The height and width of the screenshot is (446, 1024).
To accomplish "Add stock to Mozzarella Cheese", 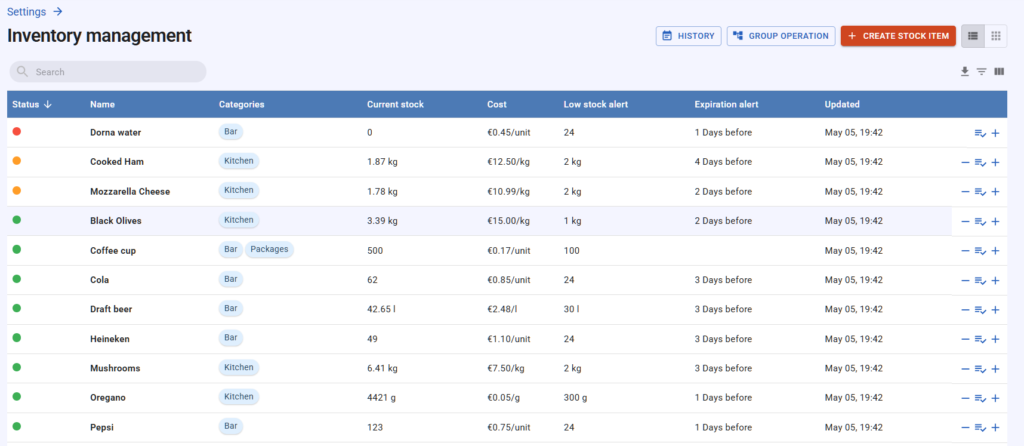I will (995, 192).
